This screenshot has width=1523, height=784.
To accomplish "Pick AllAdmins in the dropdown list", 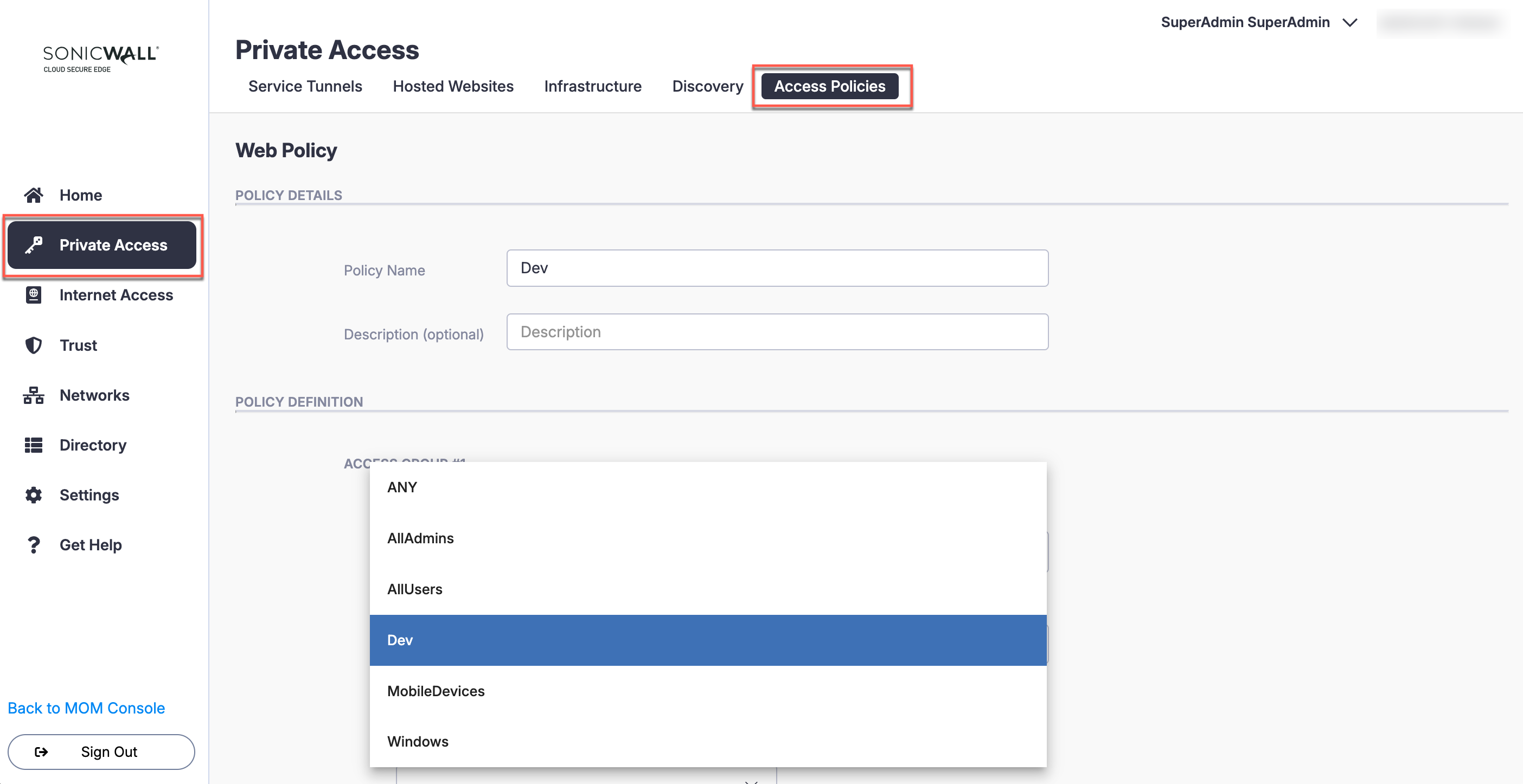I will [x=708, y=538].
